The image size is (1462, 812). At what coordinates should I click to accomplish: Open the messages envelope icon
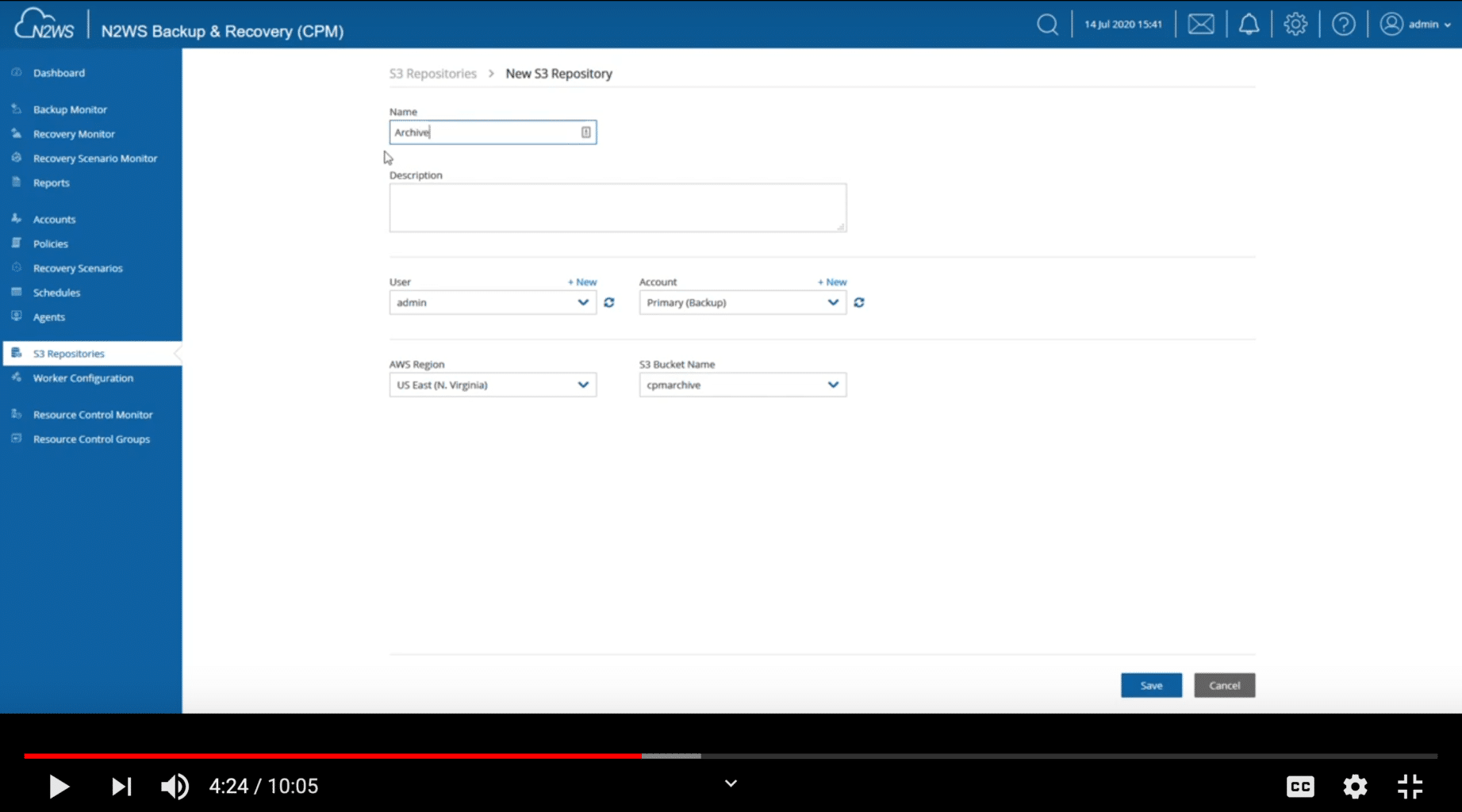click(x=1200, y=24)
